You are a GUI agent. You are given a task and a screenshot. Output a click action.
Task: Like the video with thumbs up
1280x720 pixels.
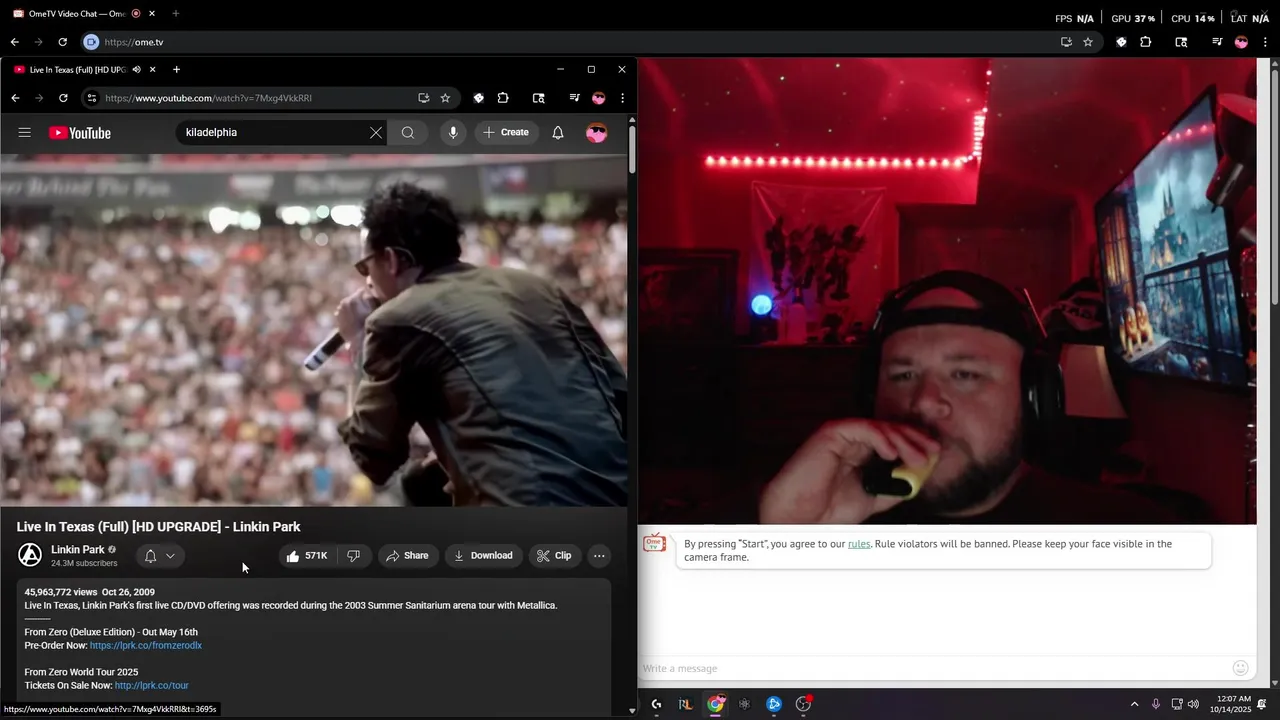[307, 556]
